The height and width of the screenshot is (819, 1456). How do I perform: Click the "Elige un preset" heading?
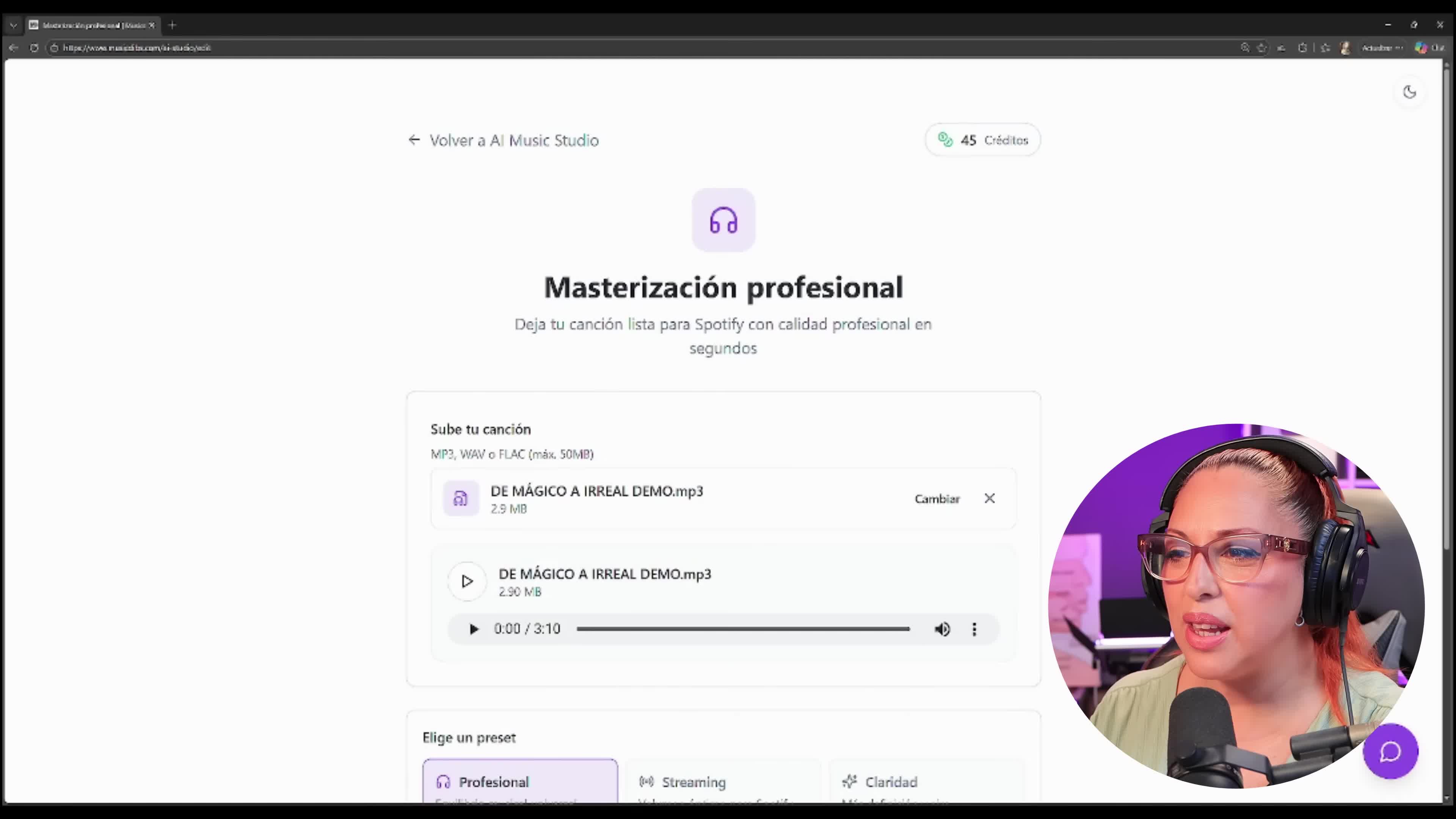point(469,737)
